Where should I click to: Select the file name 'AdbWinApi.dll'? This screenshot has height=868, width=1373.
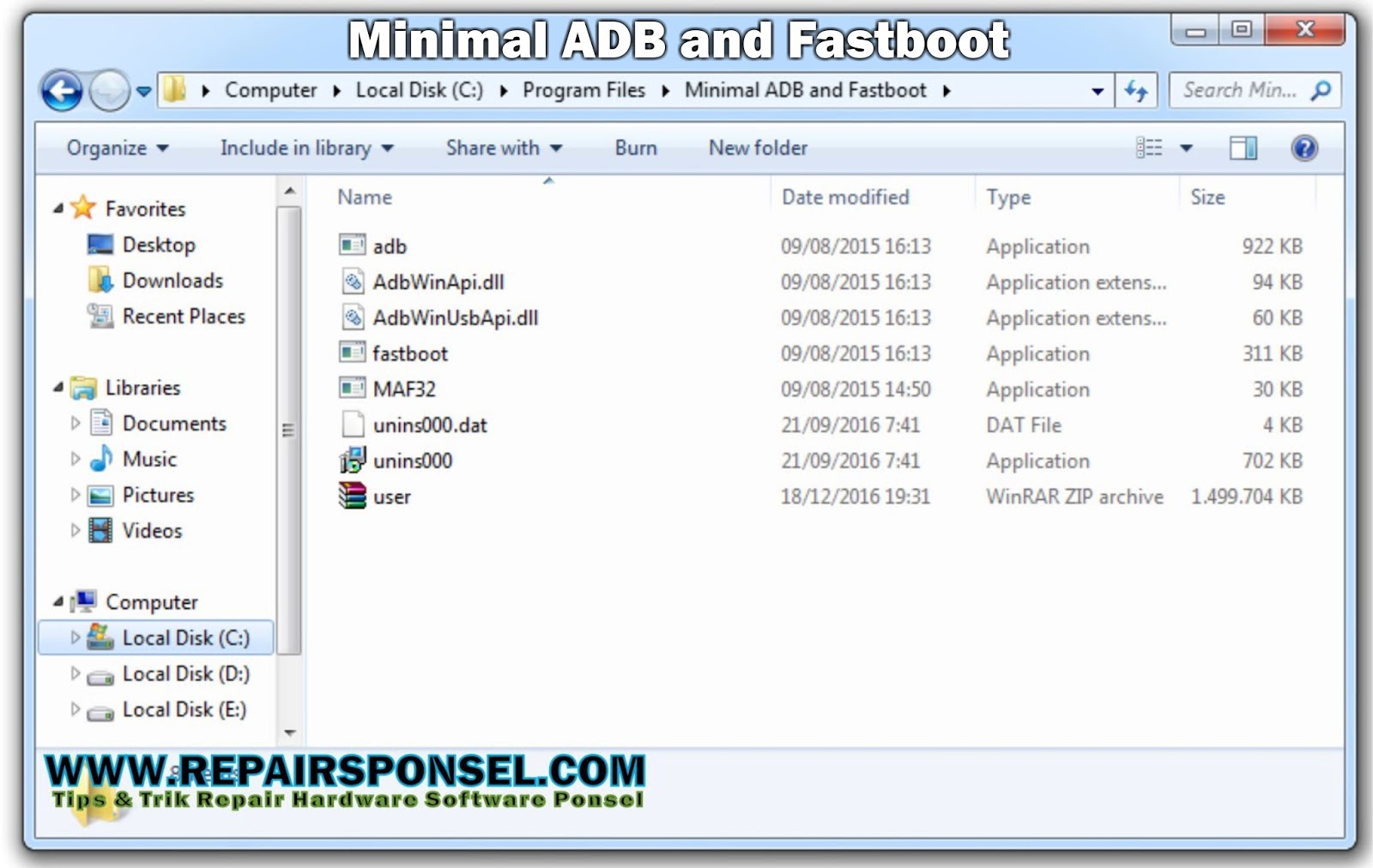coord(439,282)
